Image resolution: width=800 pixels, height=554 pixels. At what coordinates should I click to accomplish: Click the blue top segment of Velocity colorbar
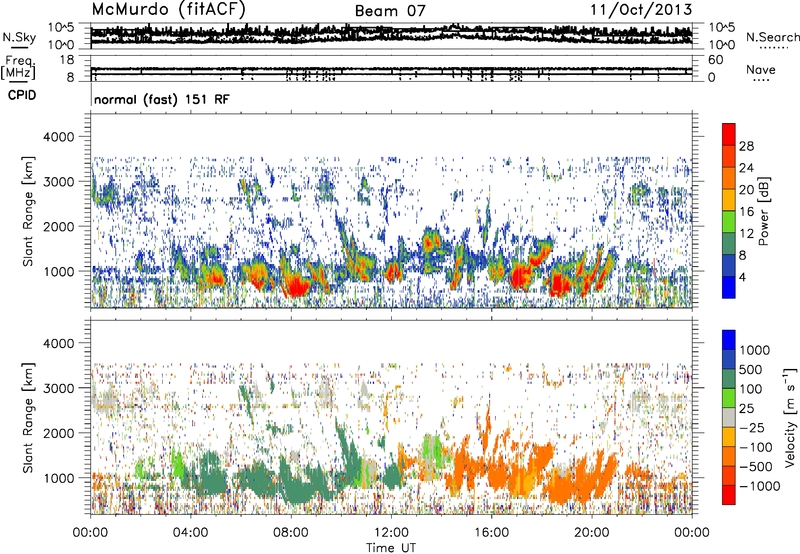pos(729,340)
